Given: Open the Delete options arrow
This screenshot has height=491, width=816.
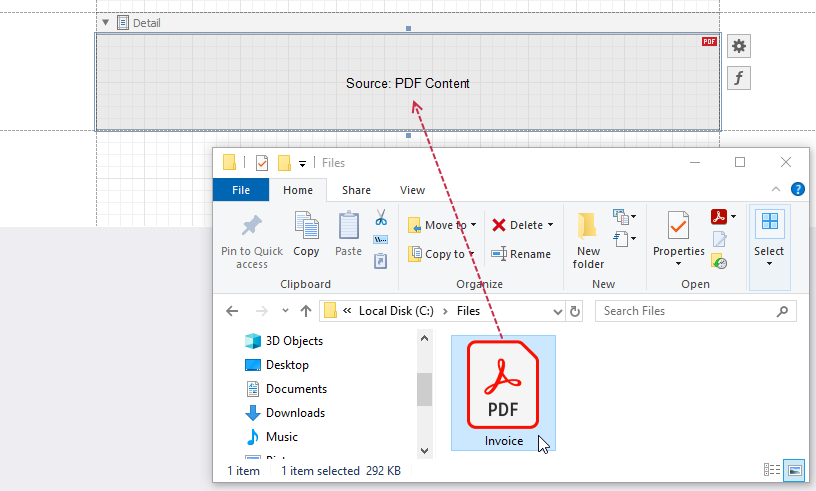Looking at the screenshot, I should [x=551, y=225].
